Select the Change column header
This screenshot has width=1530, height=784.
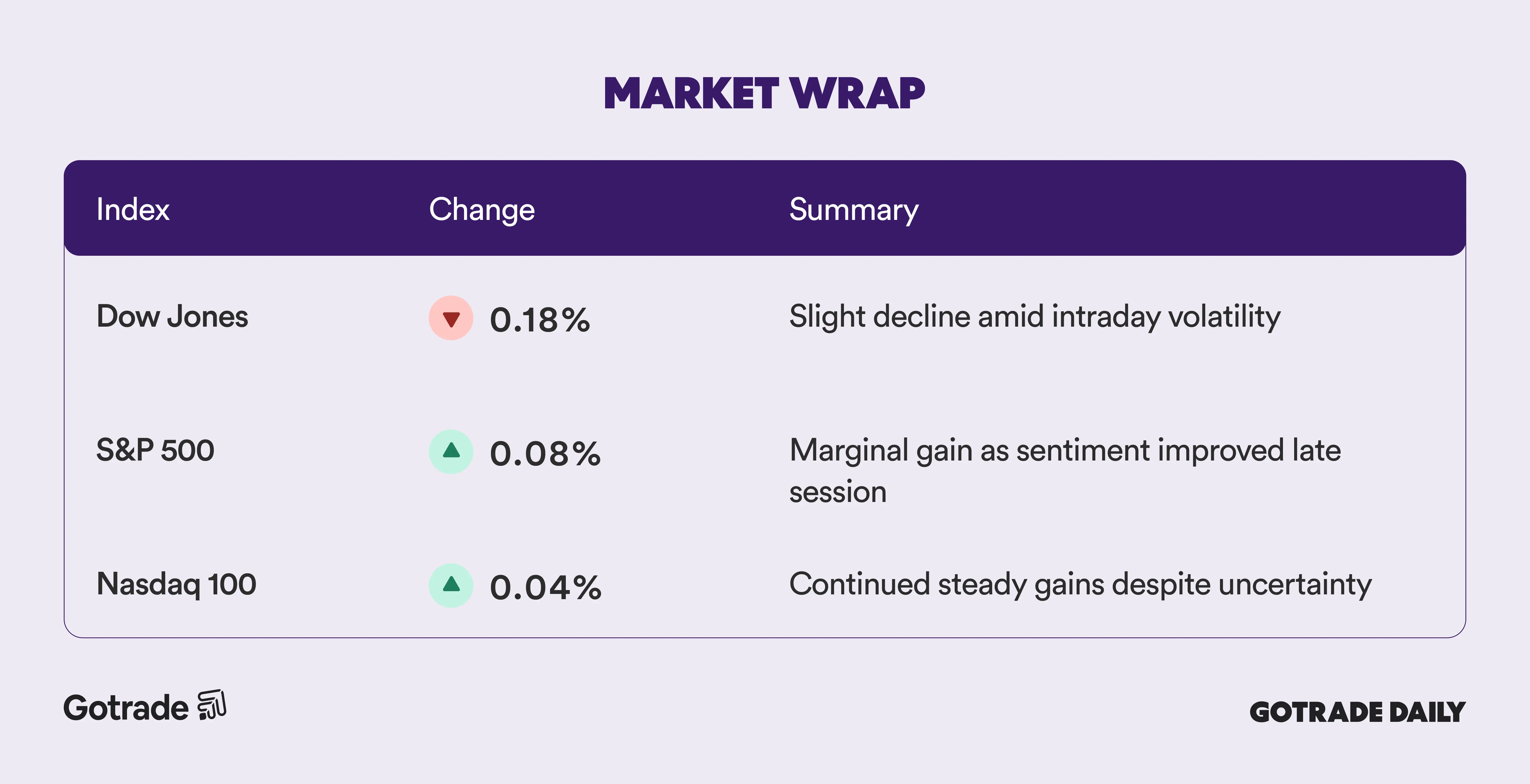point(482,210)
